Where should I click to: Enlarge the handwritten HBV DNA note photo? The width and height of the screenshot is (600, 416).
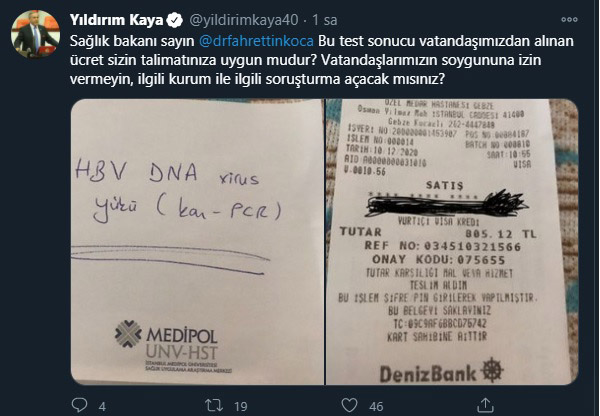pos(197,242)
